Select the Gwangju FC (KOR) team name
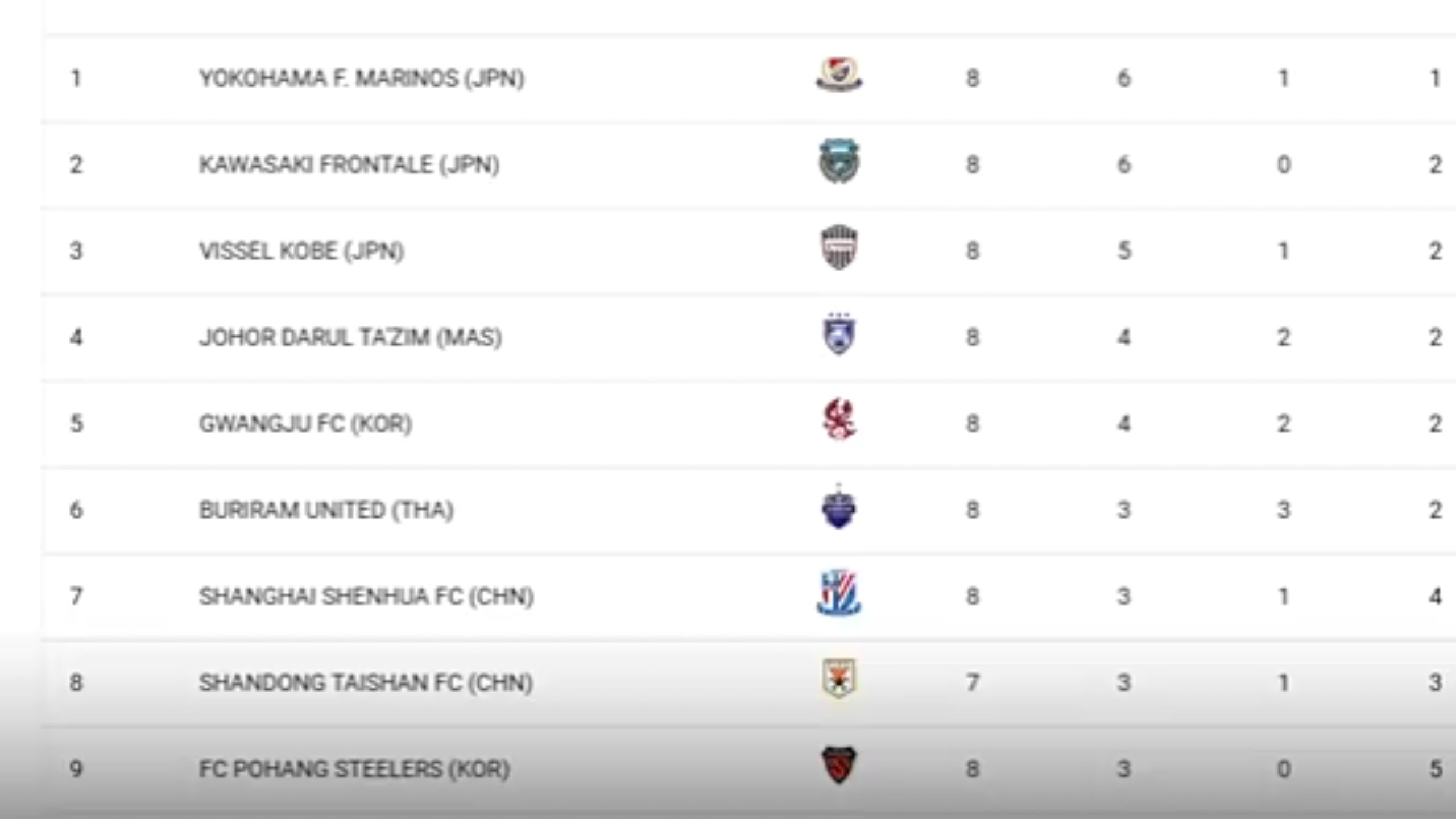 coord(305,424)
